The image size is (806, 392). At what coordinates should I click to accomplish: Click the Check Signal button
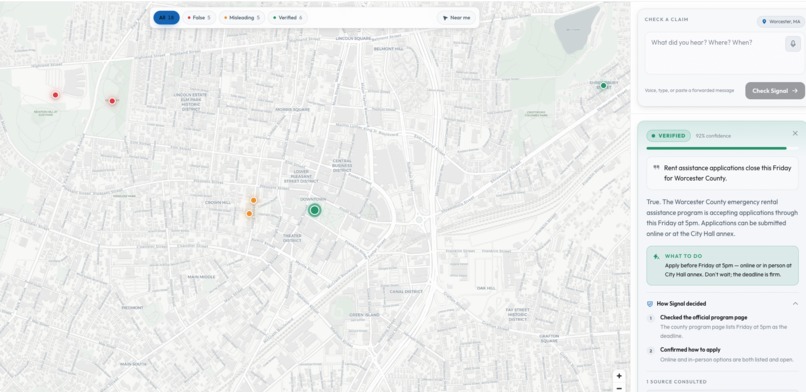click(775, 91)
